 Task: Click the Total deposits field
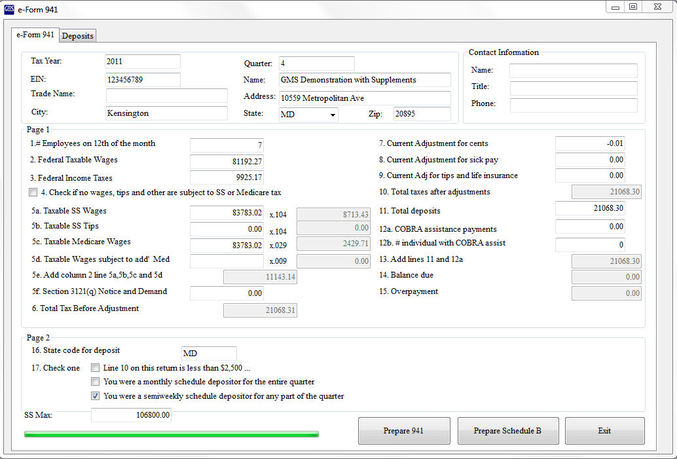[x=590, y=208]
